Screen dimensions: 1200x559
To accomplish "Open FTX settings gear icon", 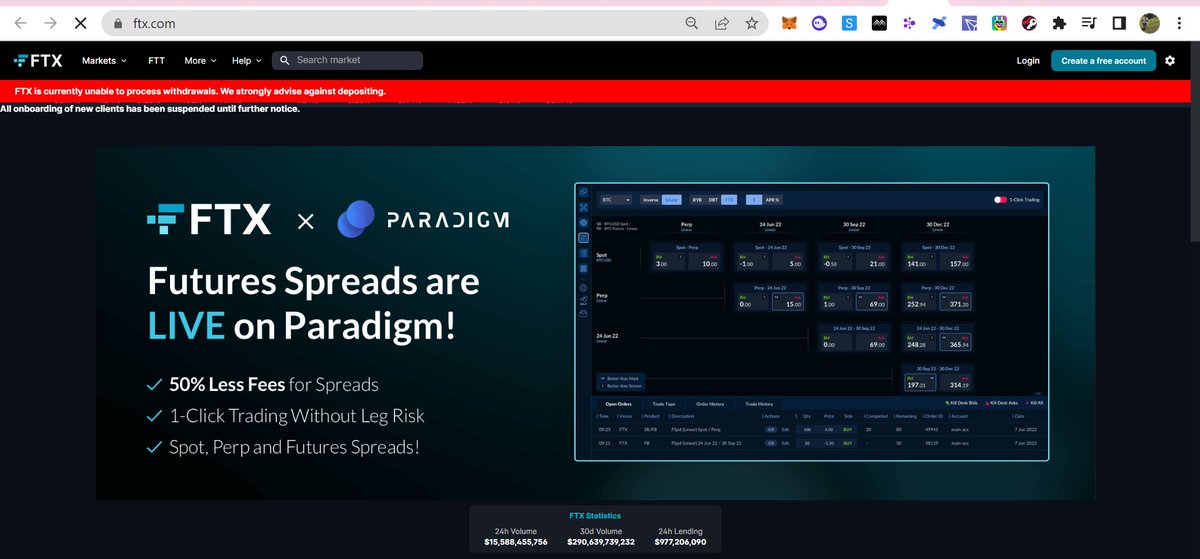I will point(1171,61).
